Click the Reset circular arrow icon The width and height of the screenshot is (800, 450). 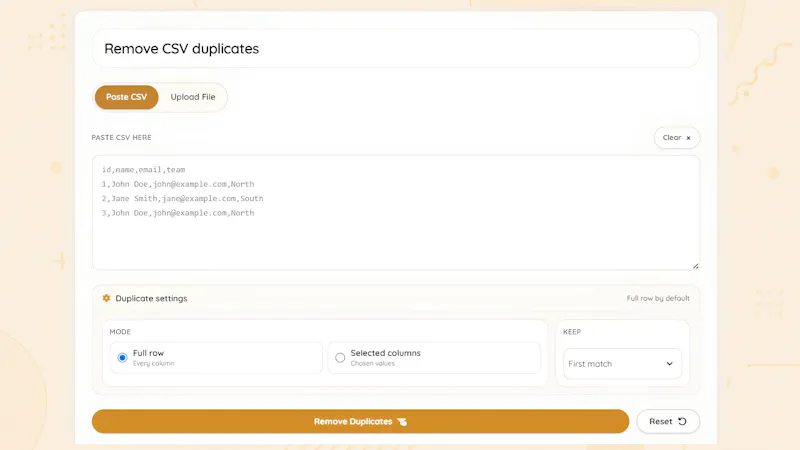(x=682, y=421)
